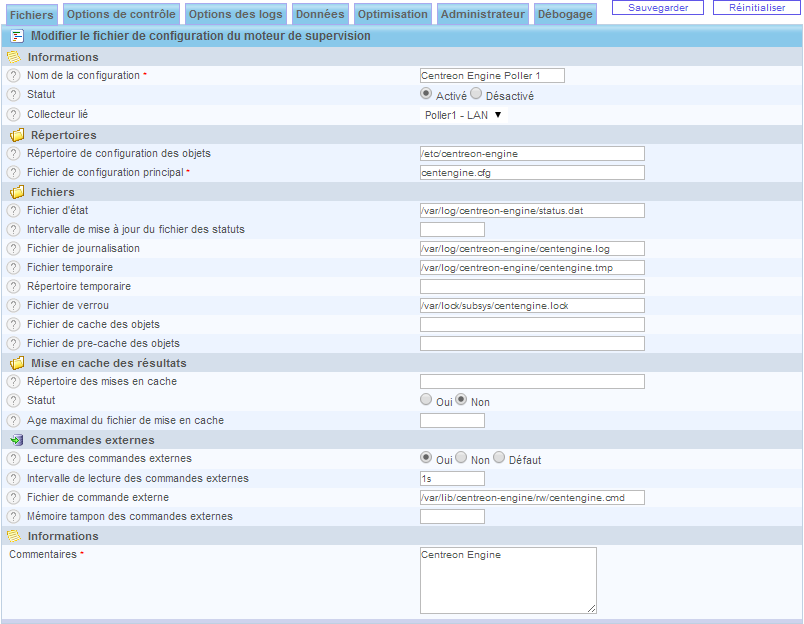Open help for Répertoire des mises en cache
Screen dimensions: 804x624
click(x=13, y=381)
